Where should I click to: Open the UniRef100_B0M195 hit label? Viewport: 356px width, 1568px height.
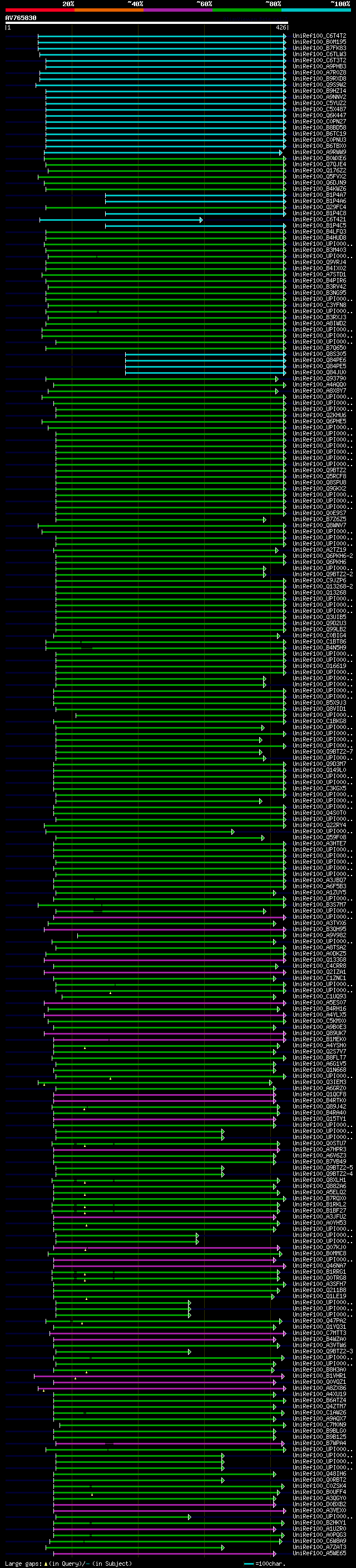[x=319, y=42]
